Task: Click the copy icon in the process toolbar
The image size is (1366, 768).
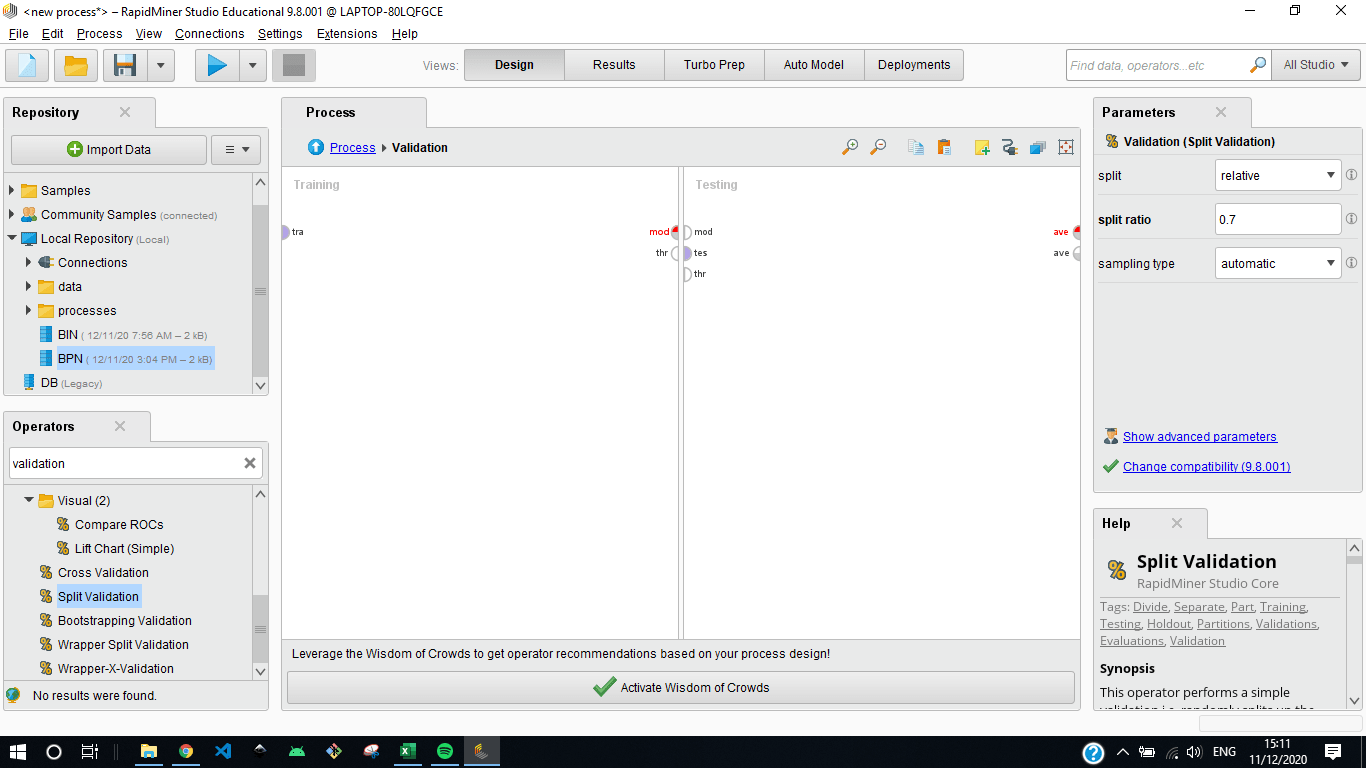Action: [x=916, y=147]
